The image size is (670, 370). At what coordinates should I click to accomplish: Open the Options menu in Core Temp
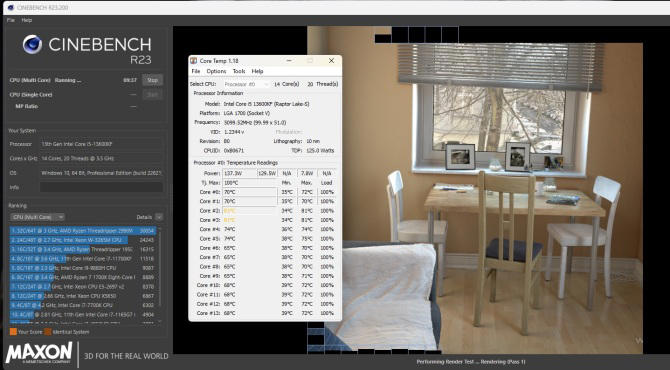tap(216, 71)
